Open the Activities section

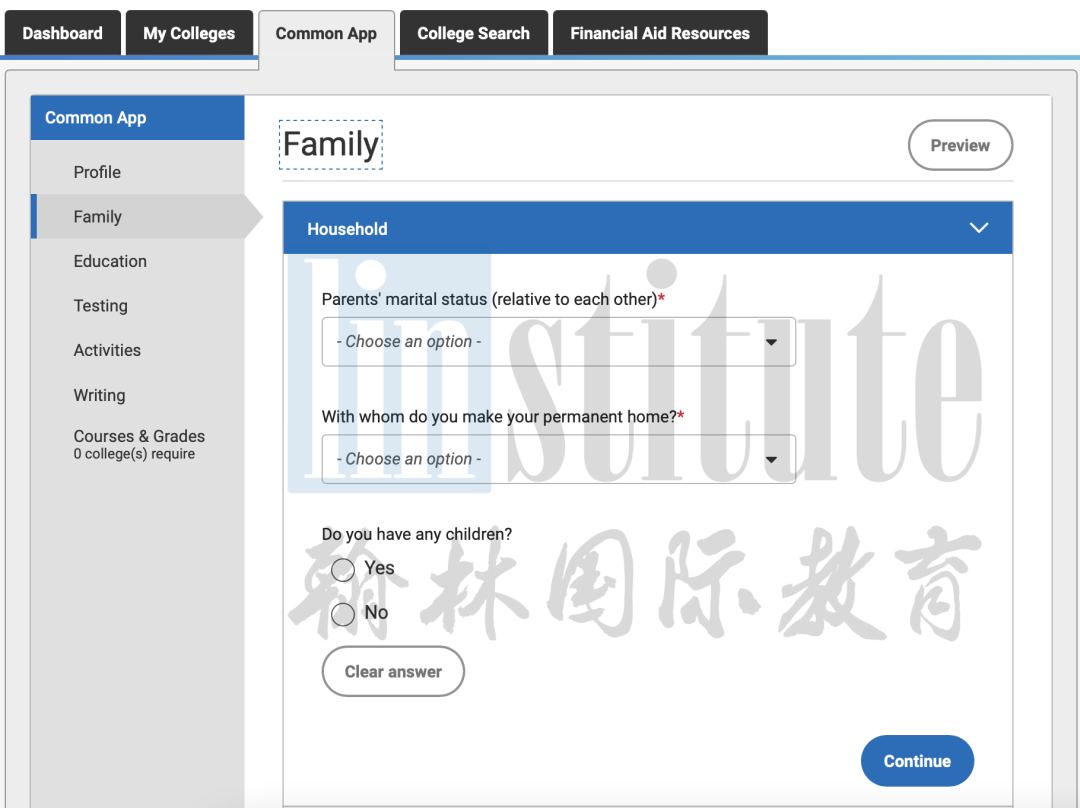pos(107,350)
